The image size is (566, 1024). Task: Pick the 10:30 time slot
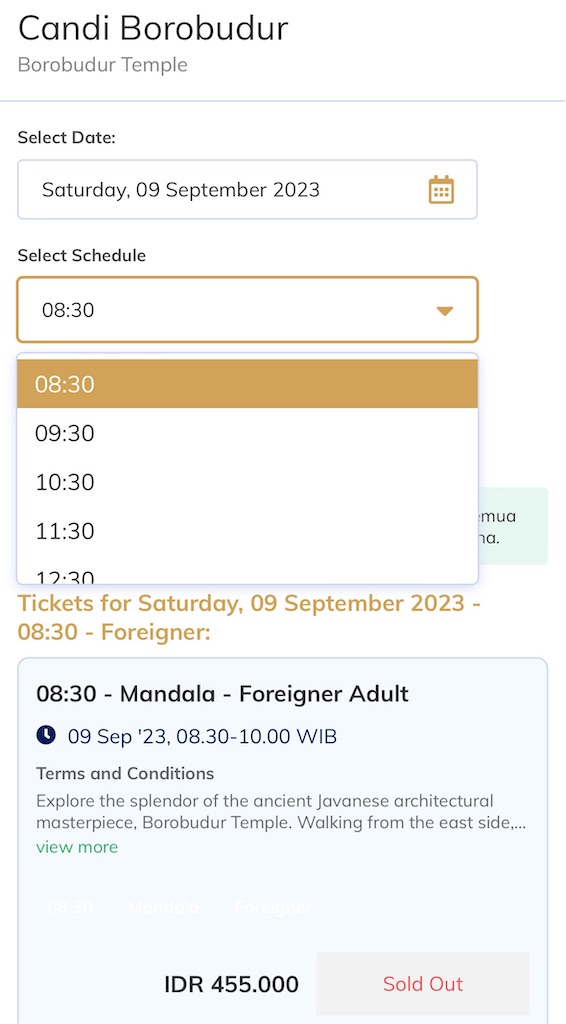[x=247, y=482]
